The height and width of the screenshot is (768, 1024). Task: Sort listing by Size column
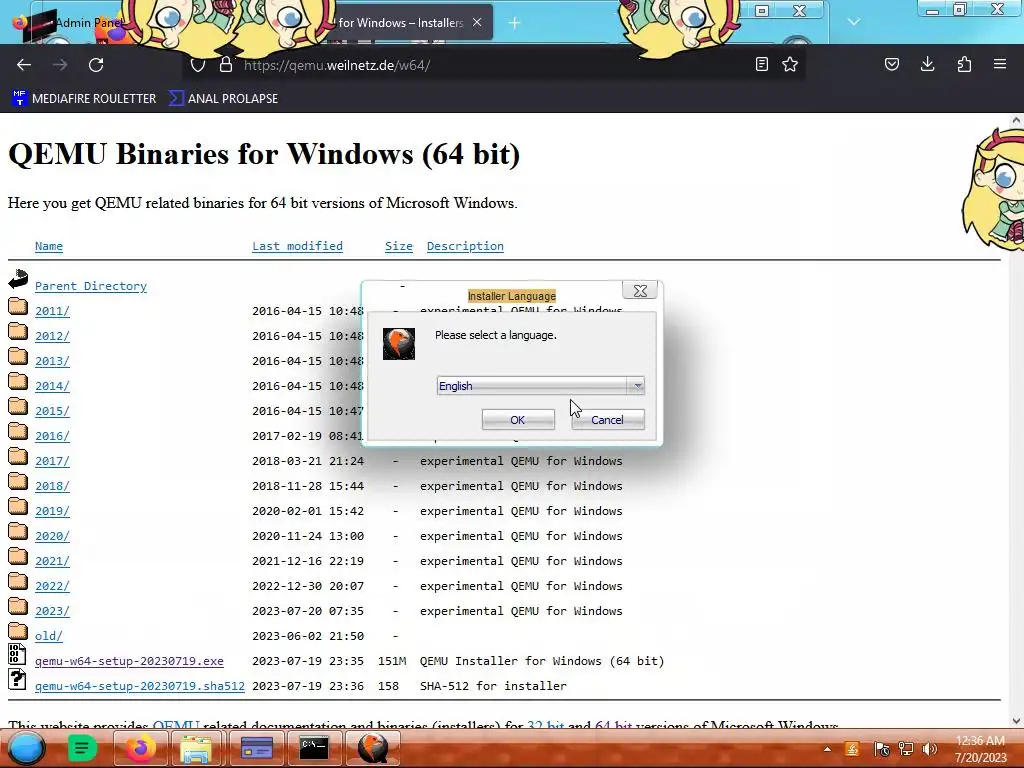click(398, 246)
